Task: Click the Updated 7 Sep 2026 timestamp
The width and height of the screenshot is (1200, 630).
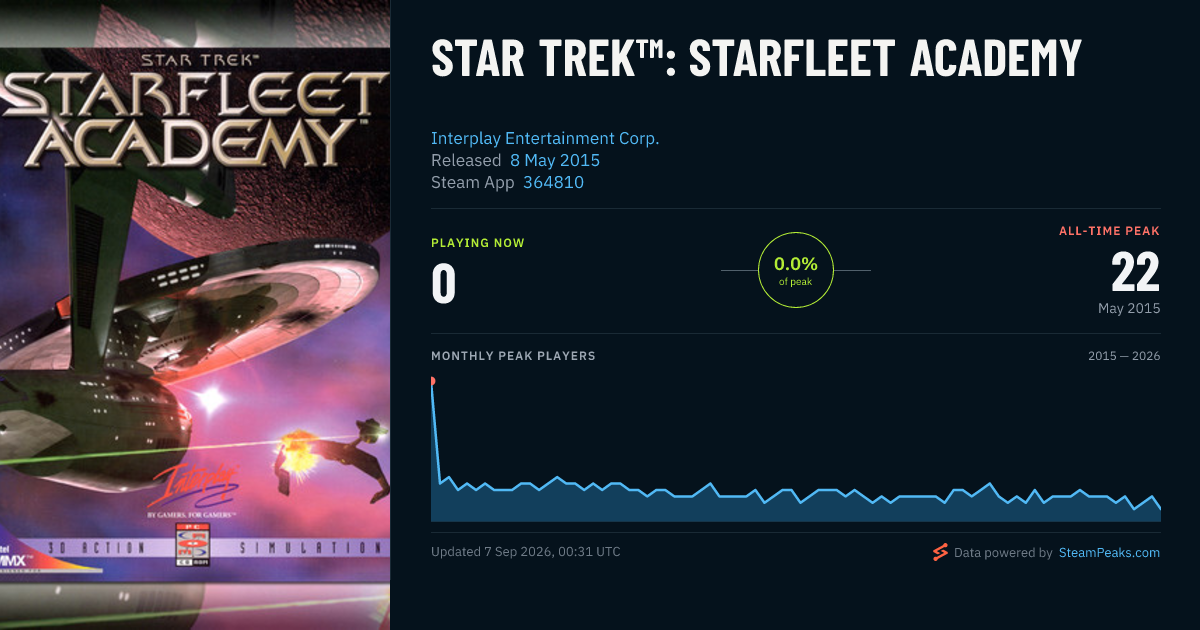Action: 525,552
